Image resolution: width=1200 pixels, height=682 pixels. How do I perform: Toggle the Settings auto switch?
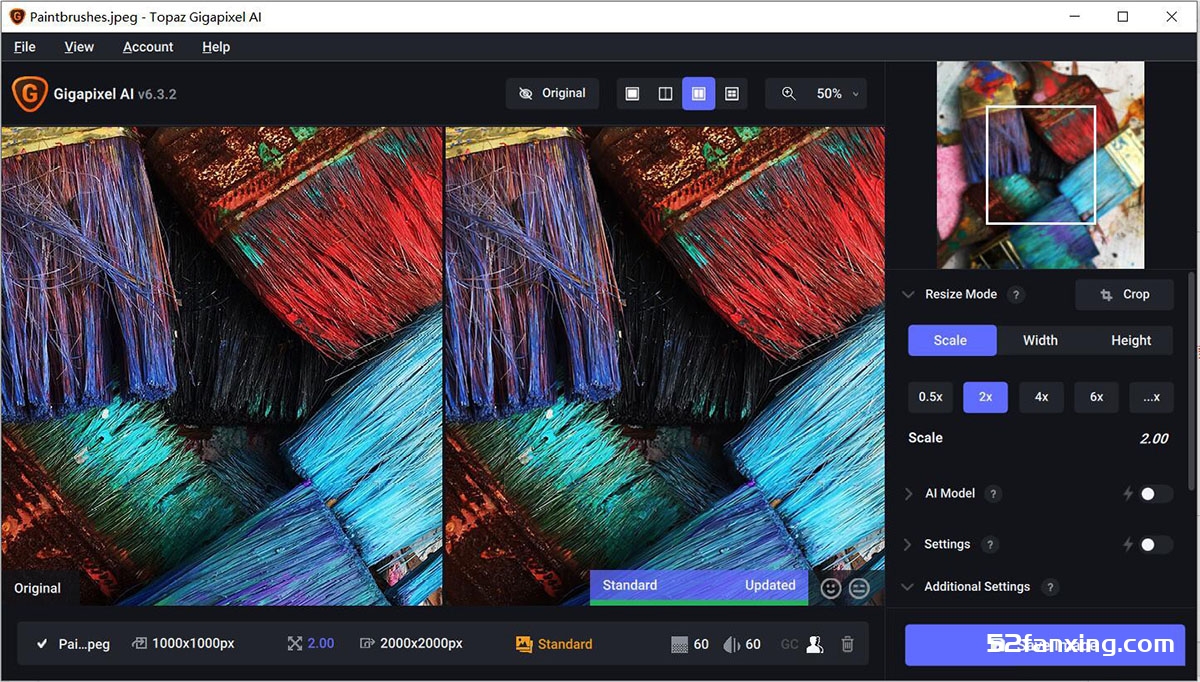pos(1156,545)
